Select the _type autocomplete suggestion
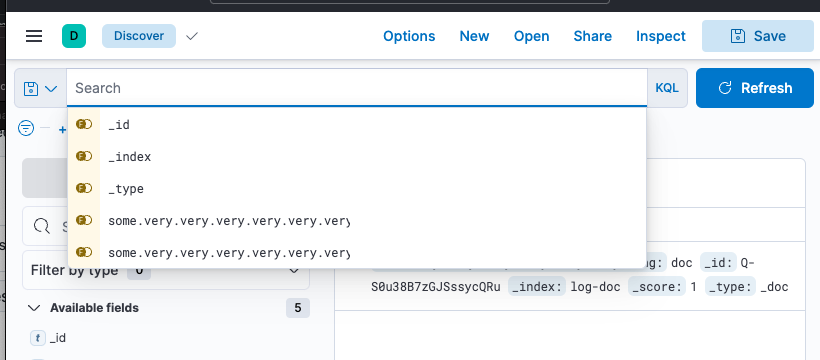This screenshot has width=820, height=360. pos(357,188)
